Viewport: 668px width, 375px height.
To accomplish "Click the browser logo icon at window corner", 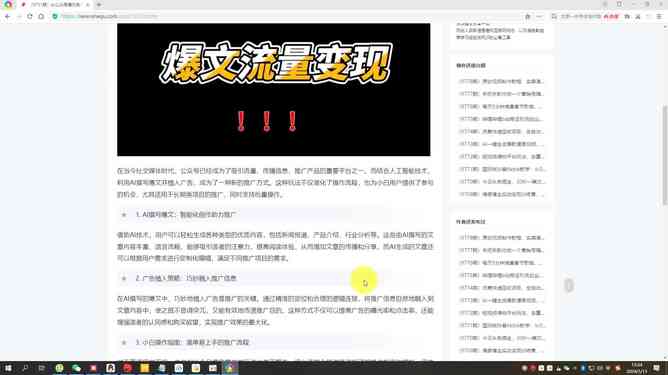I will [8, 4].
